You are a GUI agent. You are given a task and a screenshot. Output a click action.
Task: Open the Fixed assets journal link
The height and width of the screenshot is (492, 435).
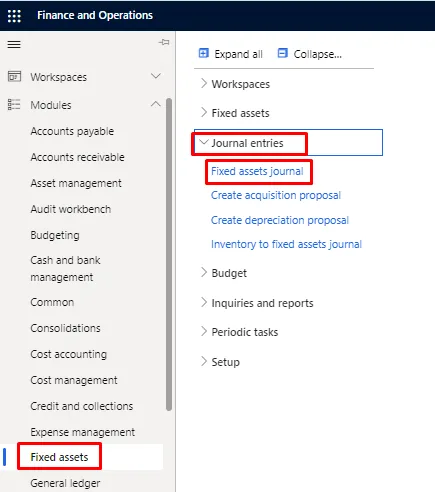pos(257,171)
